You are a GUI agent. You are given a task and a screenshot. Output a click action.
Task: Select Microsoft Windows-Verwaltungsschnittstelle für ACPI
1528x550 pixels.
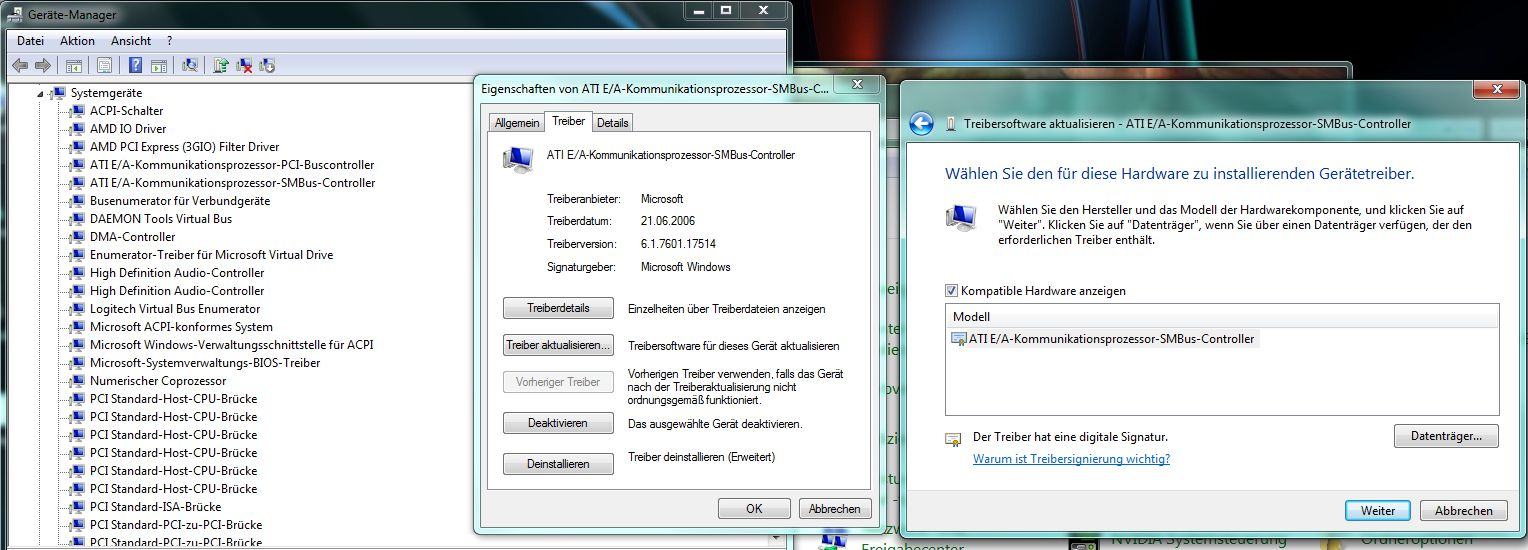click(x=231, y=345)
